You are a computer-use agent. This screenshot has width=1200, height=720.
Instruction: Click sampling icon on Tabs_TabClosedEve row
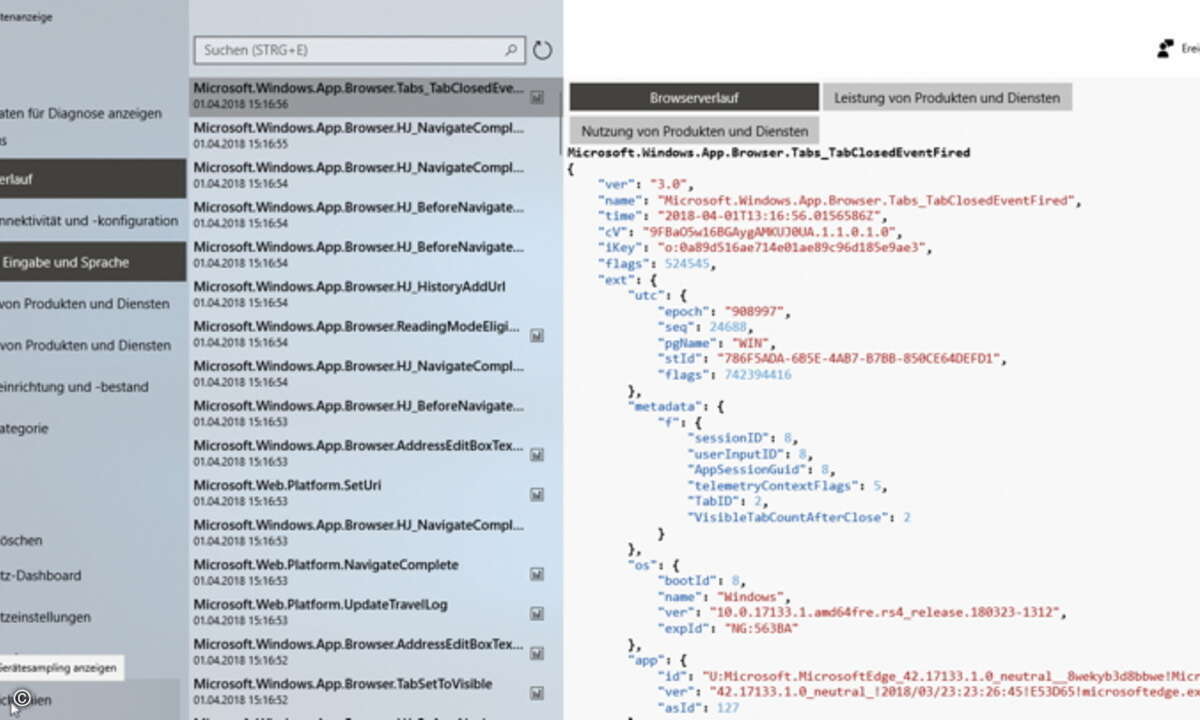pos(537,97)
